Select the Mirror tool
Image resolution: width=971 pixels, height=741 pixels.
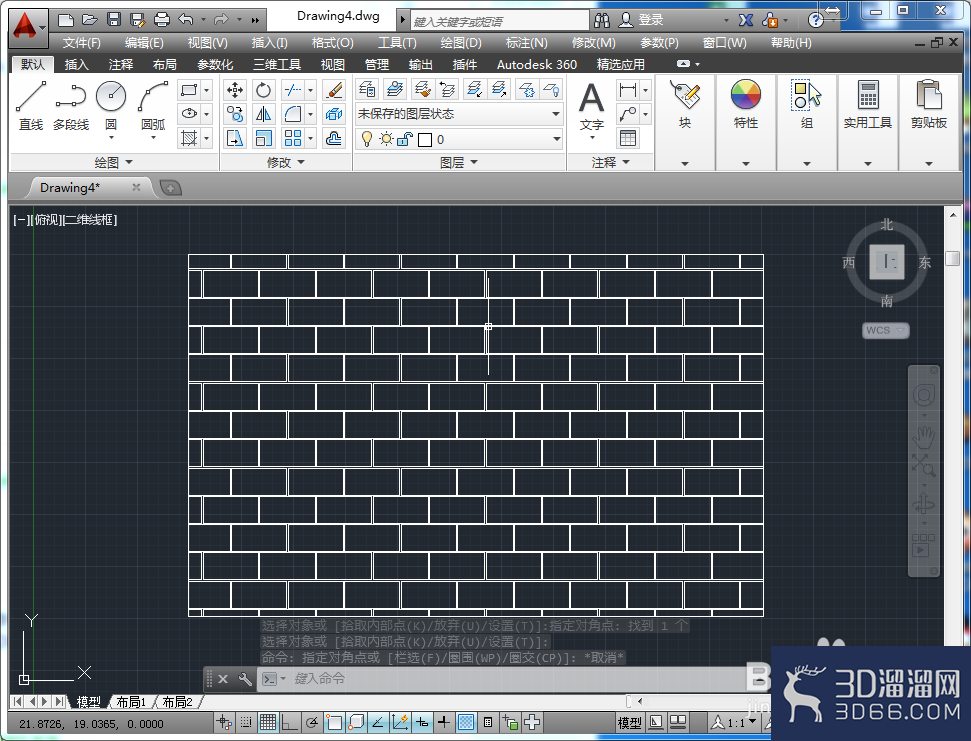(x=263, y=114)
